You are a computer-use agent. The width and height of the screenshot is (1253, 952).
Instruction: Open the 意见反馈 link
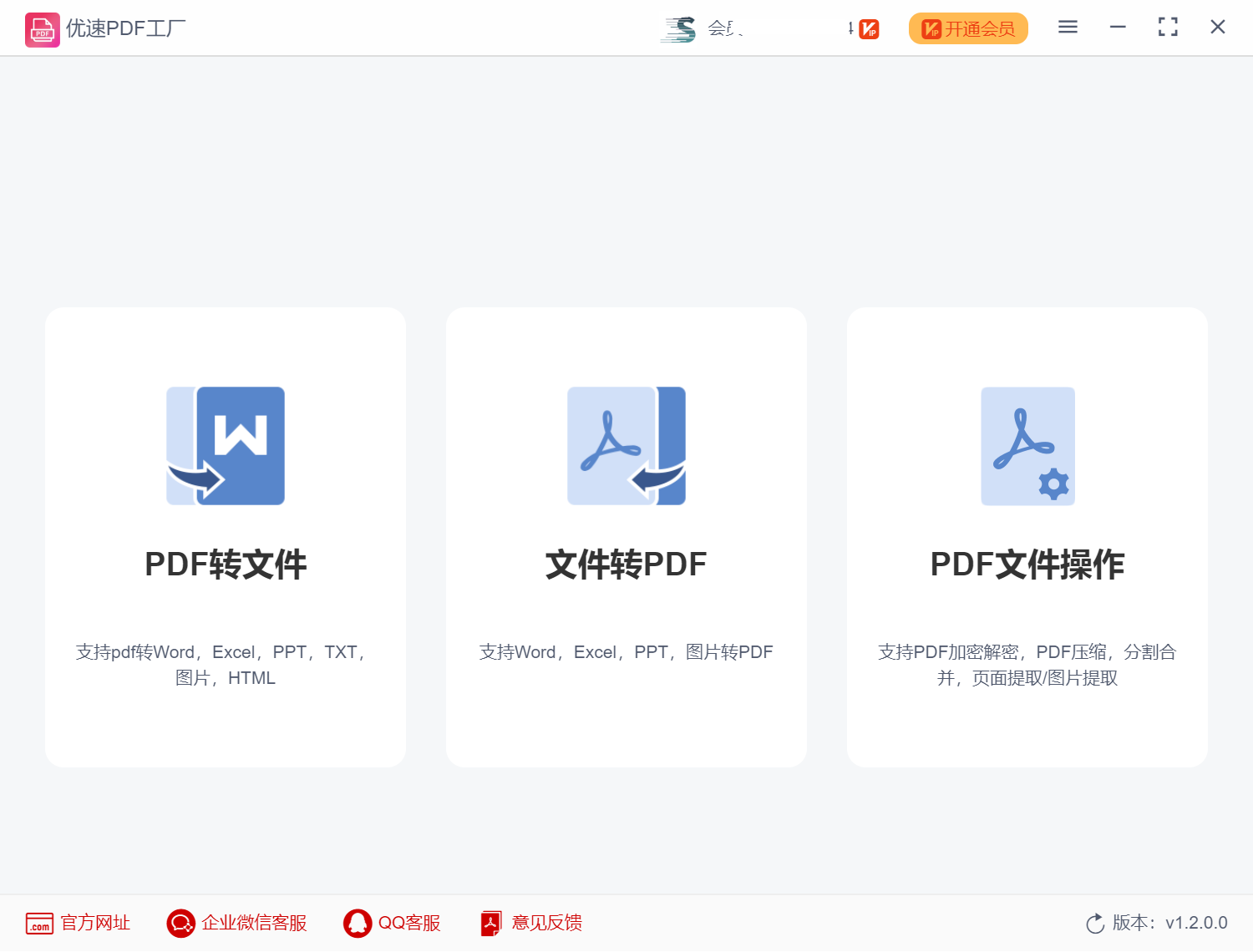547,923
